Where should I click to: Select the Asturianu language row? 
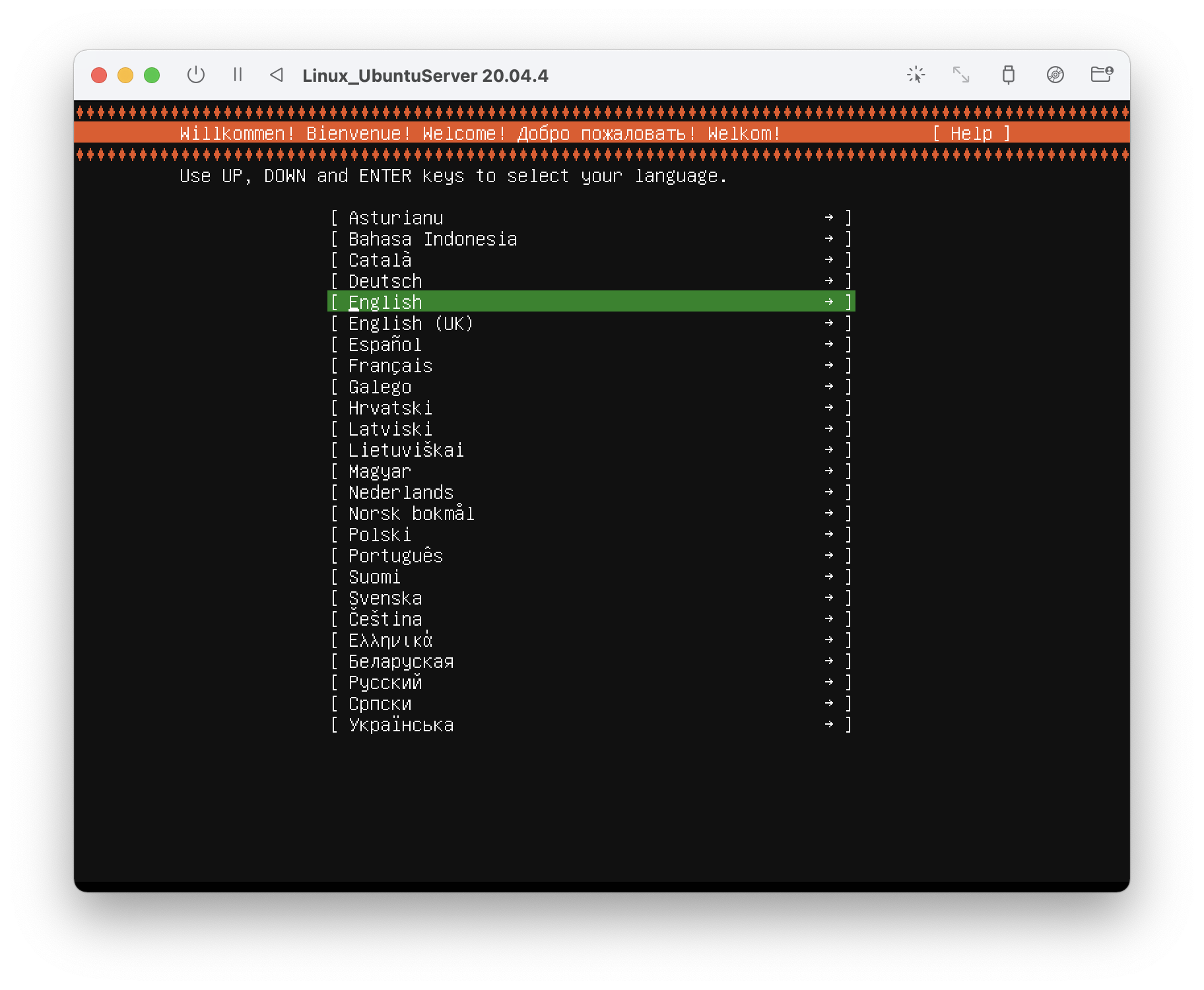591,217
